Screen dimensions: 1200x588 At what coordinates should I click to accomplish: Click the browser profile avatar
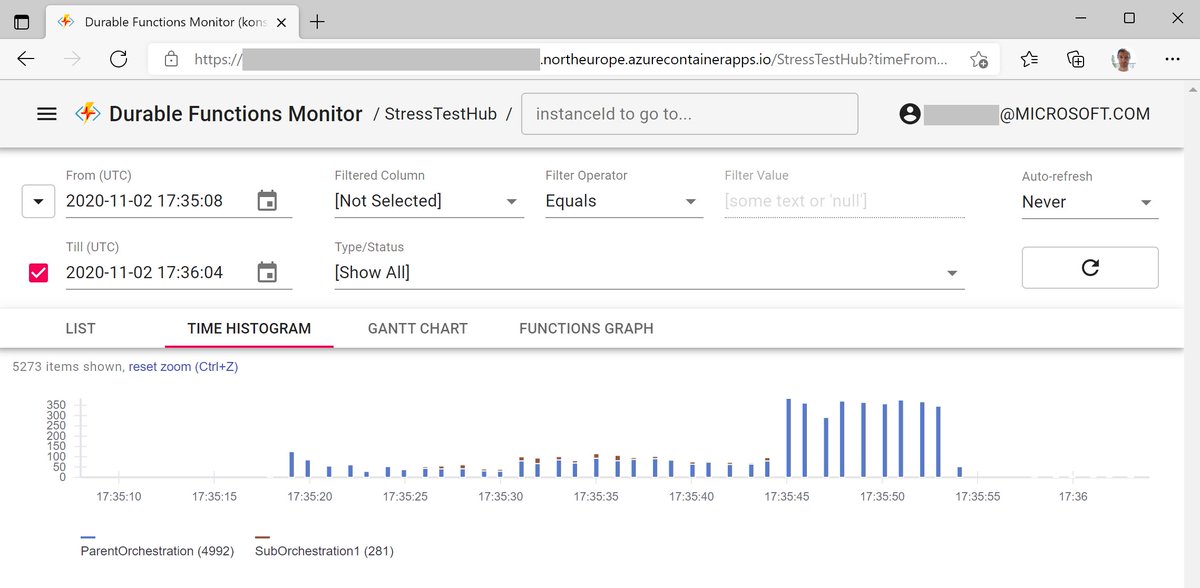(1122, 59)
